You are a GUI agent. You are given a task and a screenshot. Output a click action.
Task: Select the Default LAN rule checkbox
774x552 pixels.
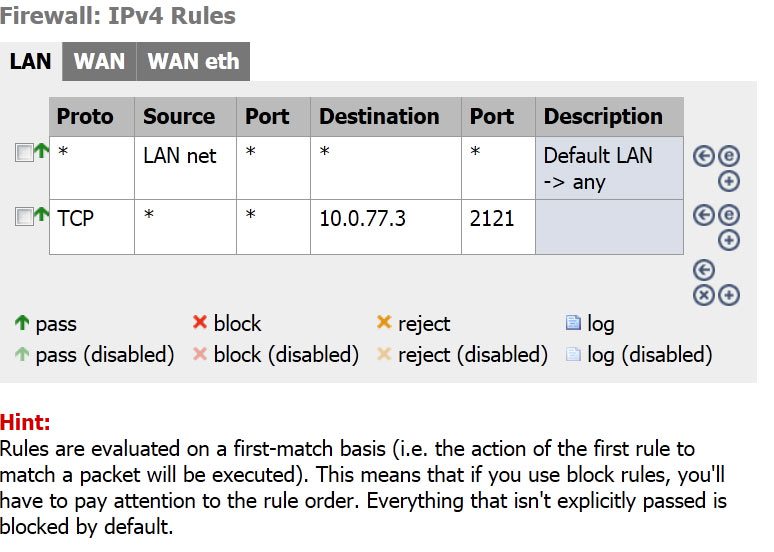pos(24,154)
